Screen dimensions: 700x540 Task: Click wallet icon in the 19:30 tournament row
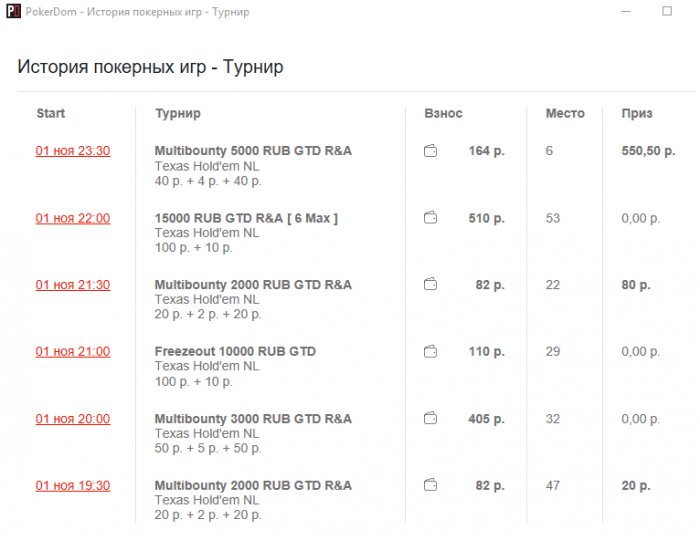tap(430, 485)
